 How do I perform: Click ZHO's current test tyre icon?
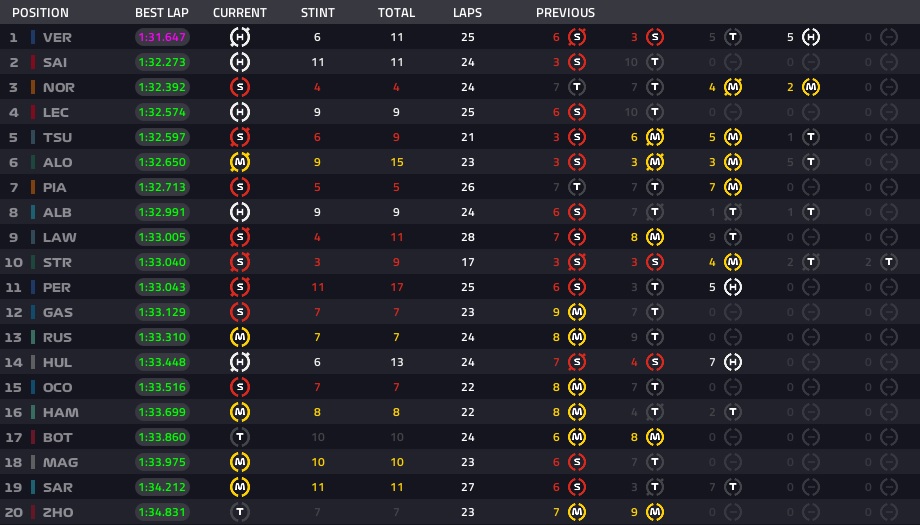point(239,512)
